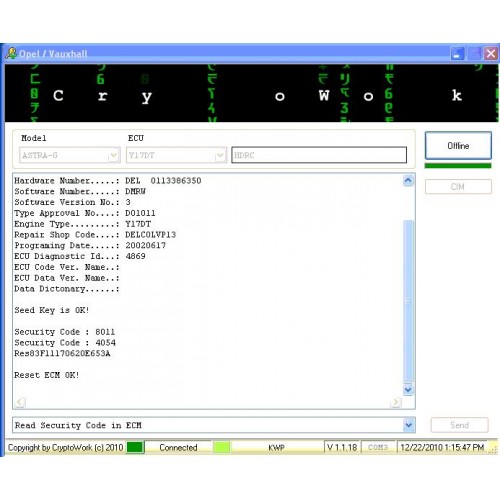Click the light green KWP status indicator
This screenshot has width=500, height=500.
coord(222,447)
